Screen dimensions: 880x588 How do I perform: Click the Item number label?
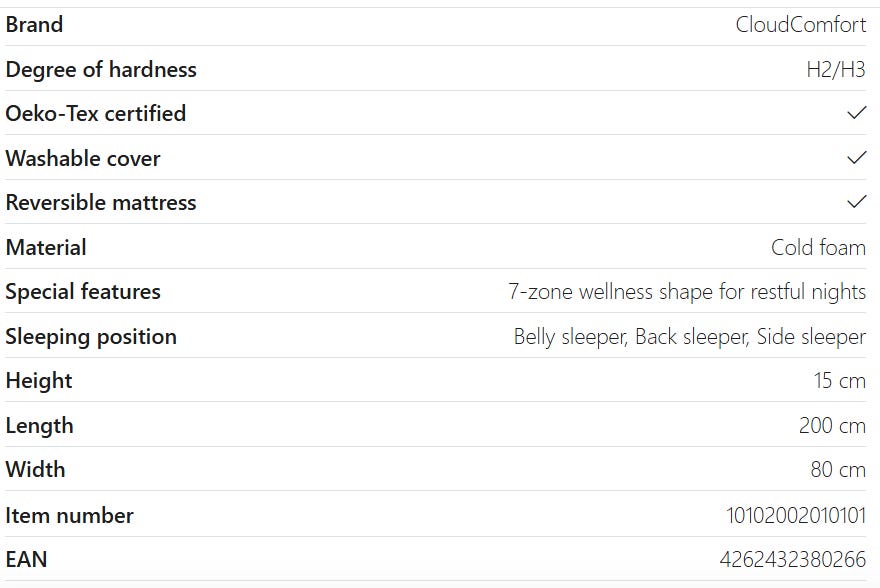click(x=69, y=516)
